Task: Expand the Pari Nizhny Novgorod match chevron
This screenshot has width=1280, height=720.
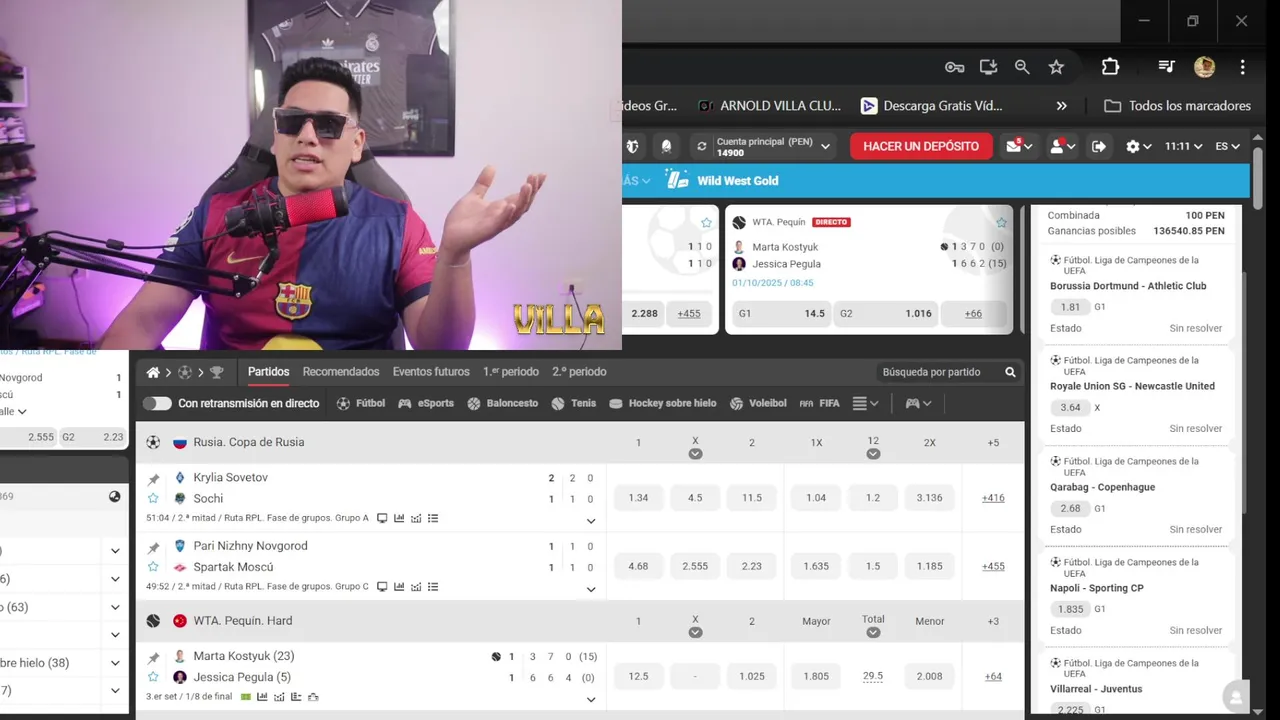Action: click(x=590, y=589)
